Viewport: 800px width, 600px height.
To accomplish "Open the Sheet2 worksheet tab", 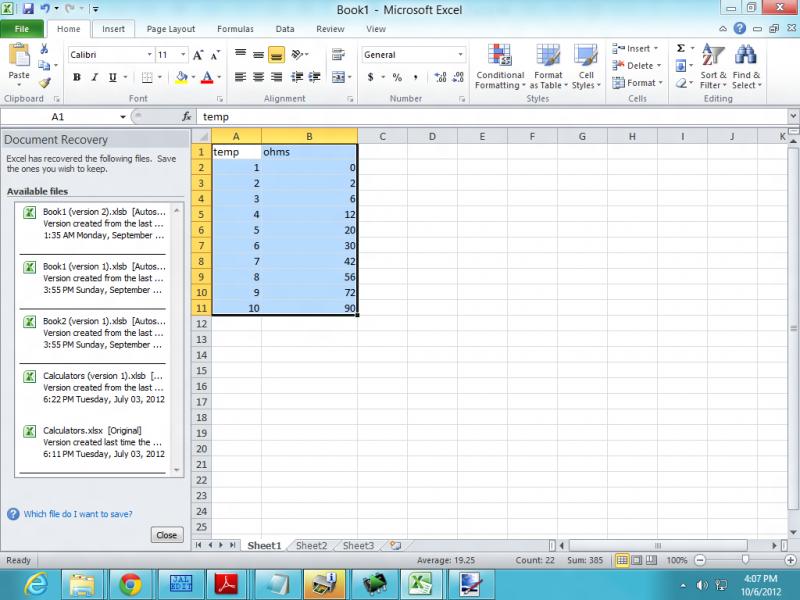I will click(311, 546).
